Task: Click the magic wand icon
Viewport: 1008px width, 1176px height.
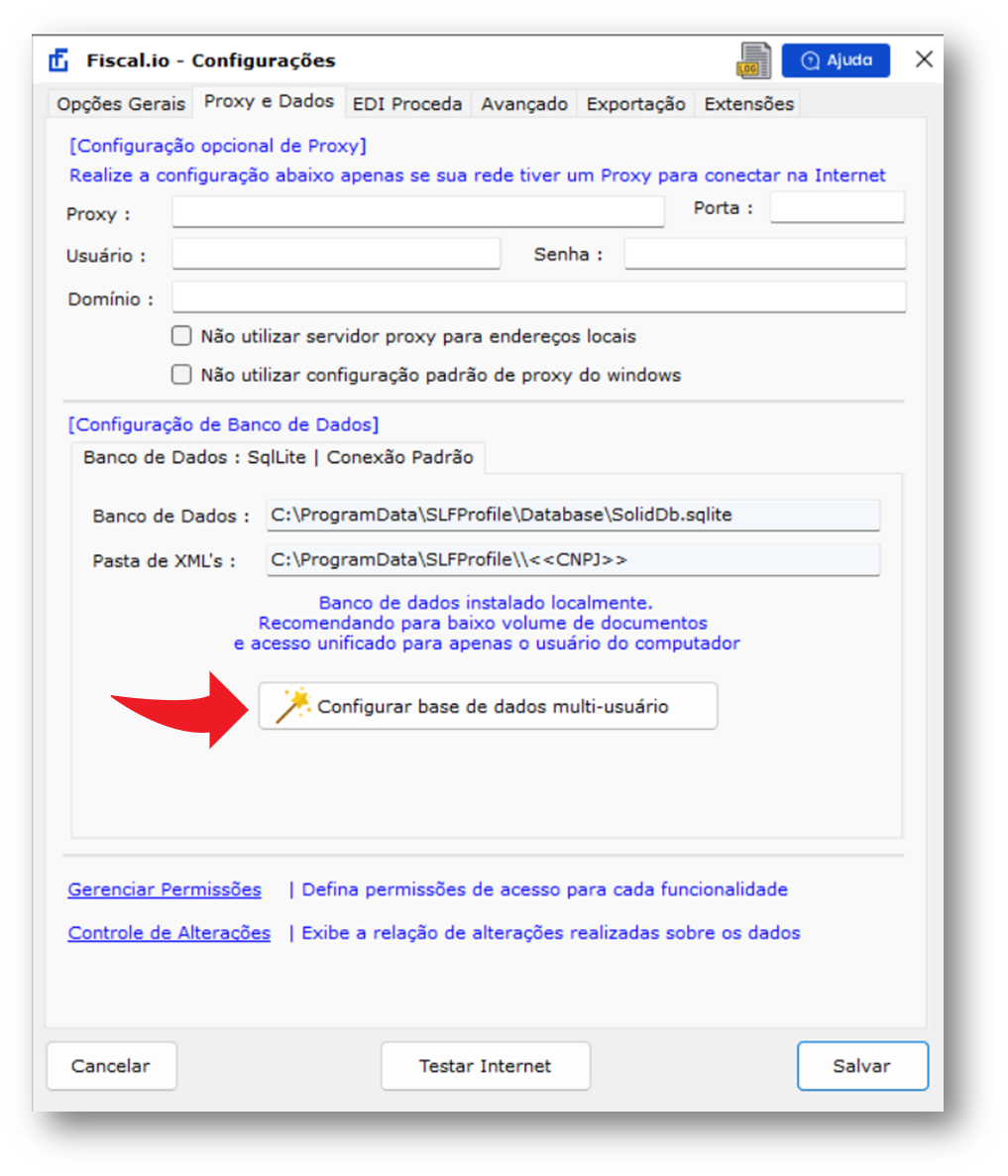Action: (292, 705)
